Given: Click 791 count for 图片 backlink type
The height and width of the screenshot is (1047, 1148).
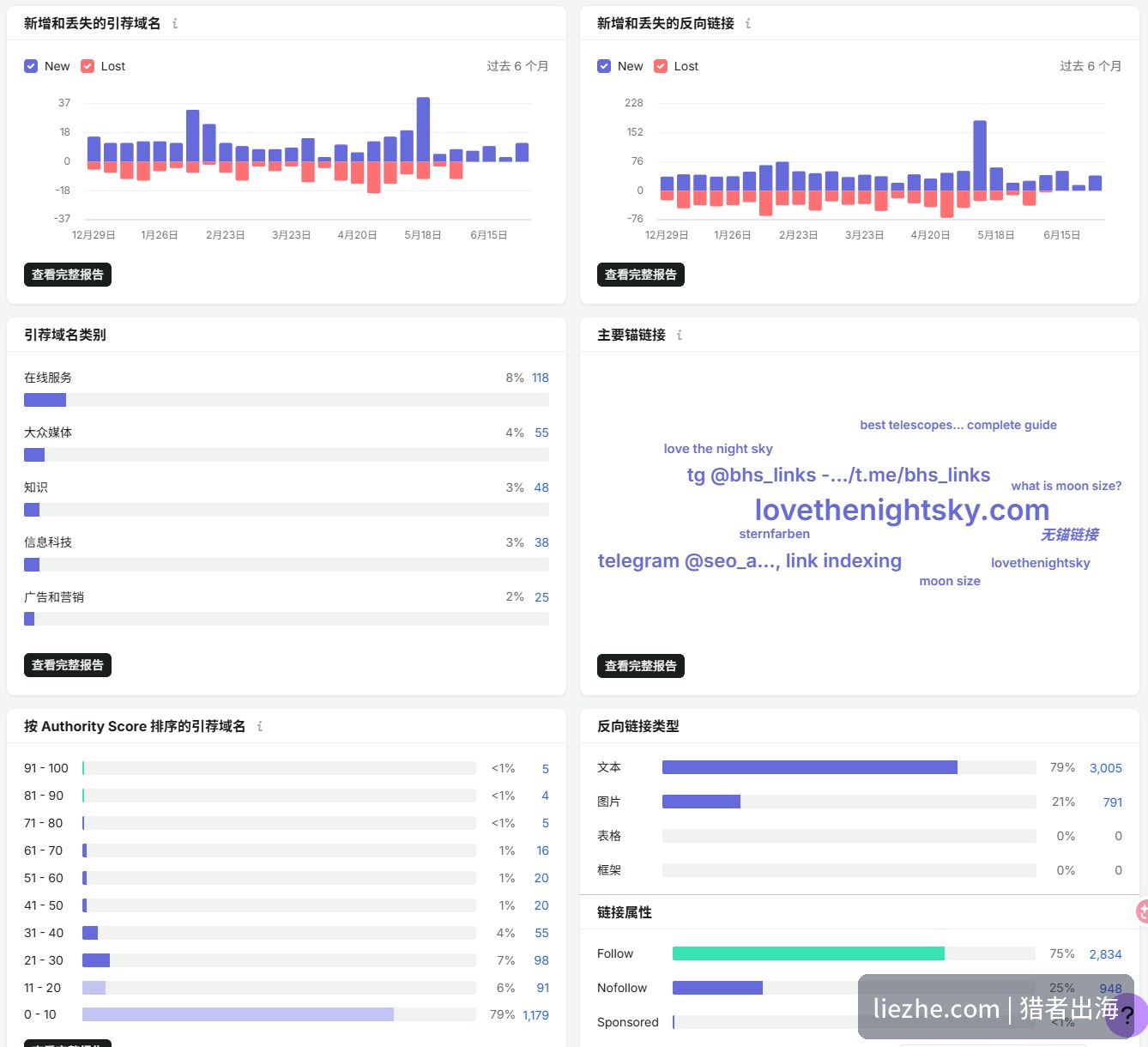Looking at the screenshot, I should [1112, 802].
